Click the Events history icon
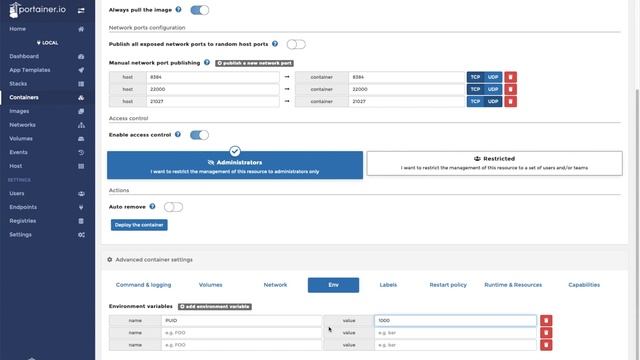The height and width of the screenshot is (360, 640). (81, 152)
